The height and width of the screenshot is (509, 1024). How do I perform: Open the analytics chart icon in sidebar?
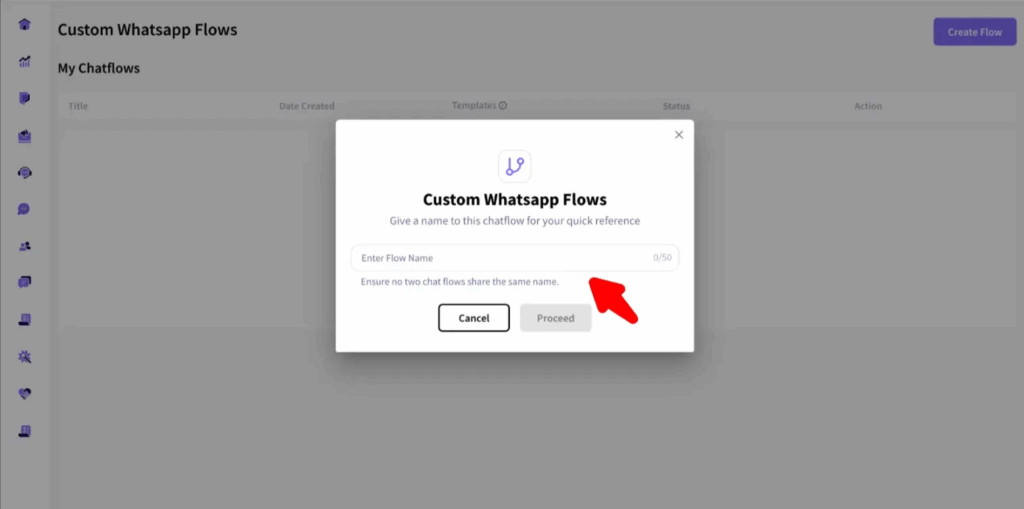tap(25, 62)
